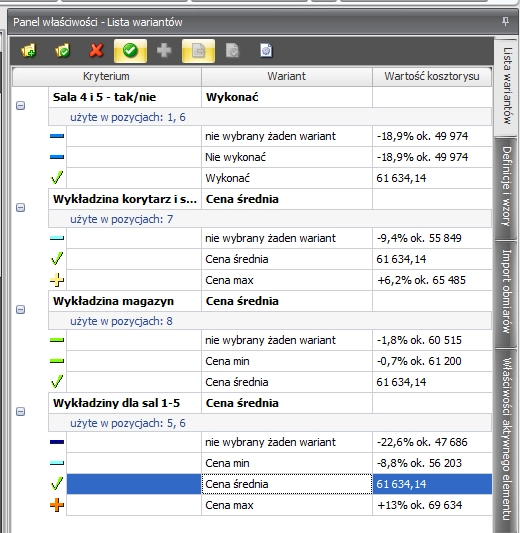Collapse the Wykładzina magazyn group

(x=20, y=310)
